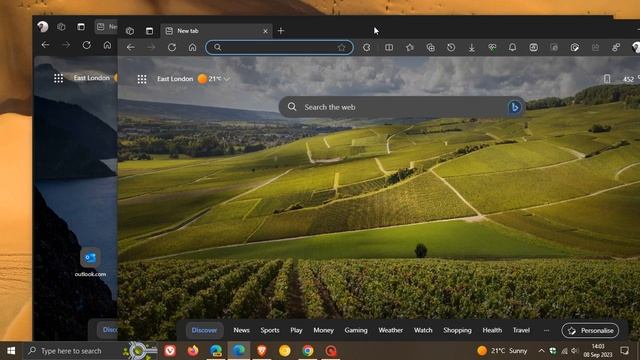640x360 pixels.
Task: Go back in the front Edge window
Action: (x=131, y=47)
